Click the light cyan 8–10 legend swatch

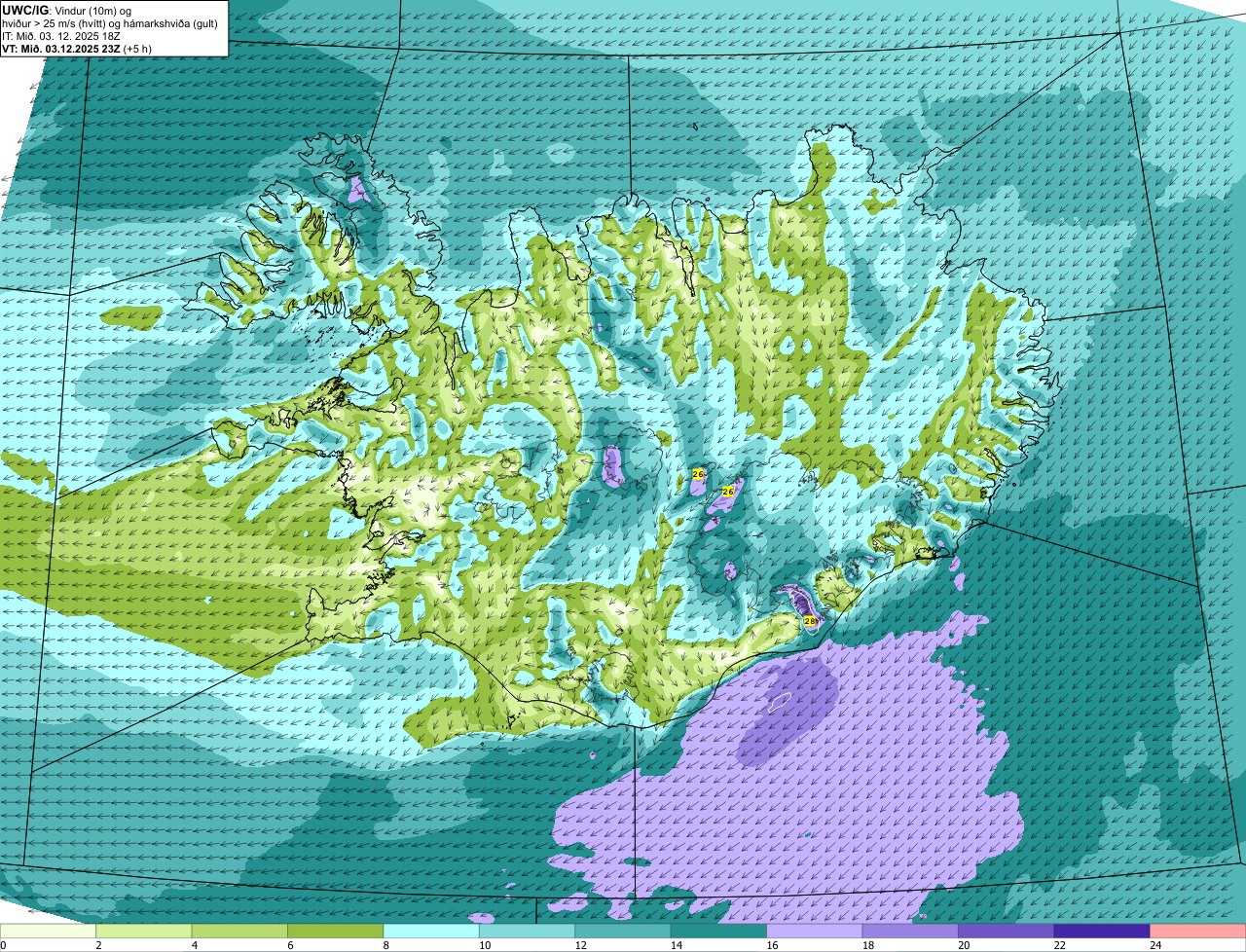pyautogui.click(x=431, y=932)
